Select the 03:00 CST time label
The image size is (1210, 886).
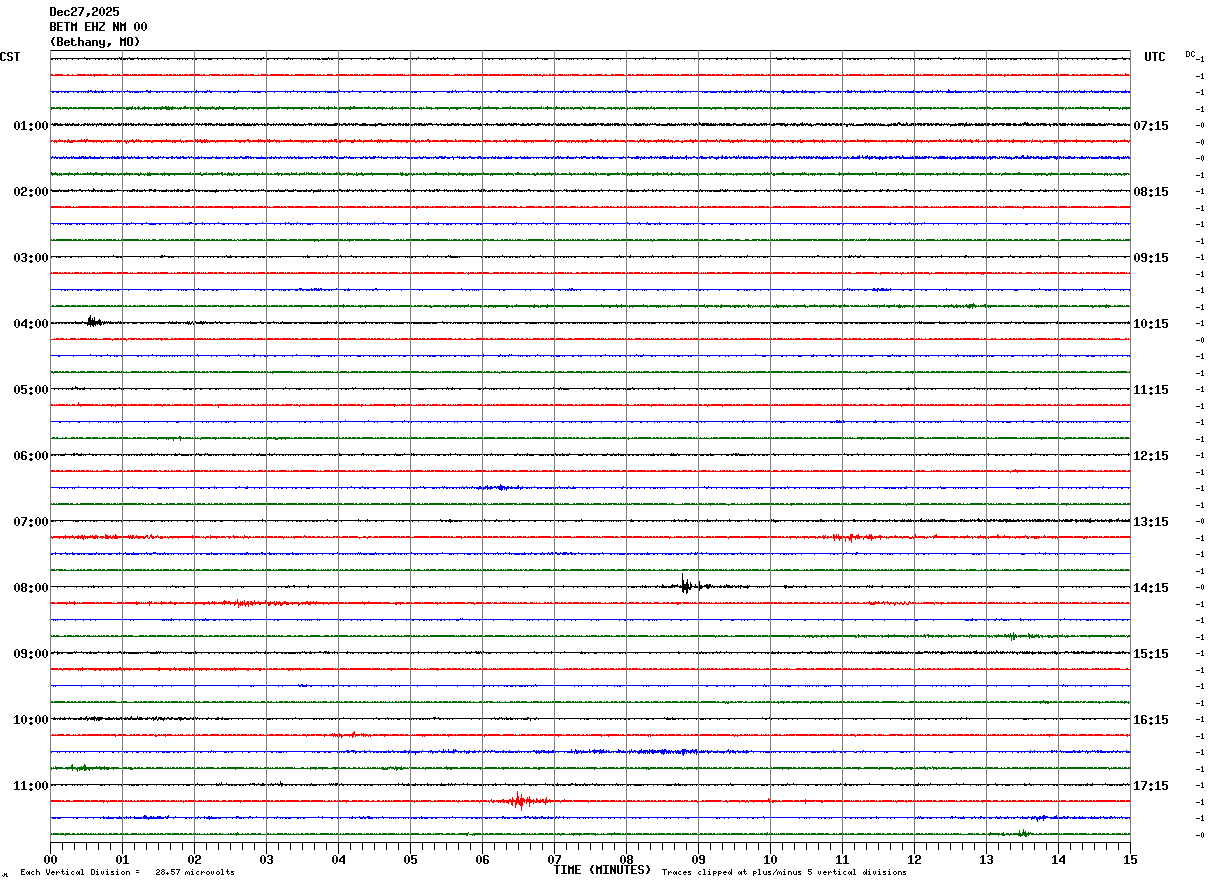31,258
